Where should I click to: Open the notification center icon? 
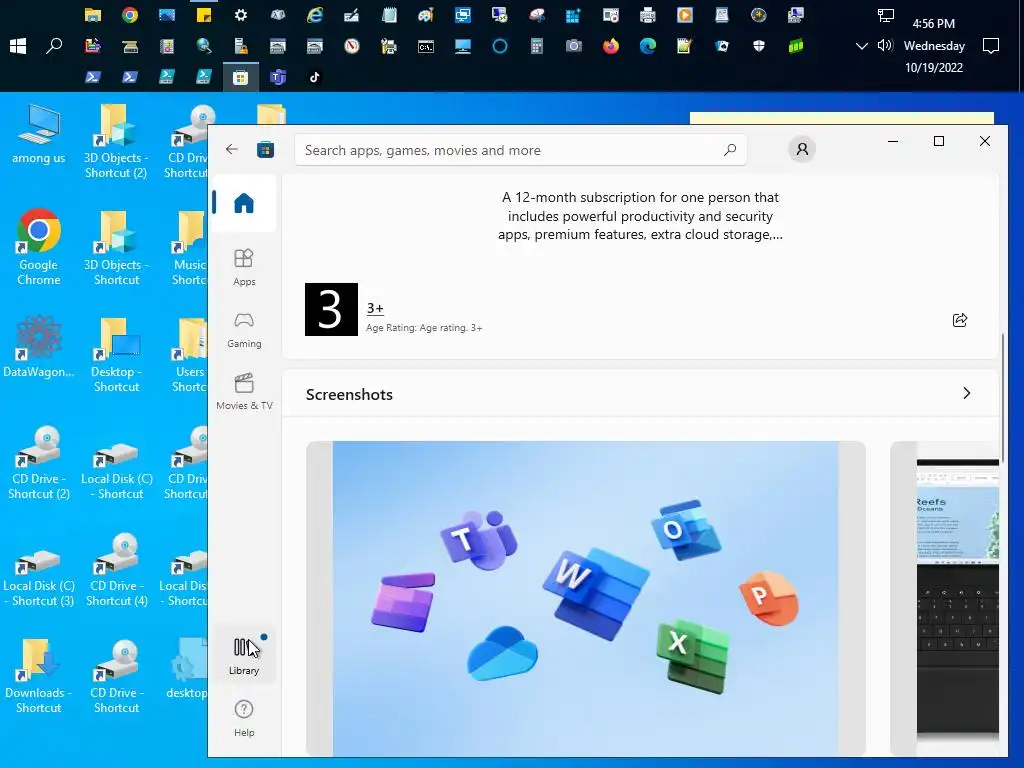point(991,46)
